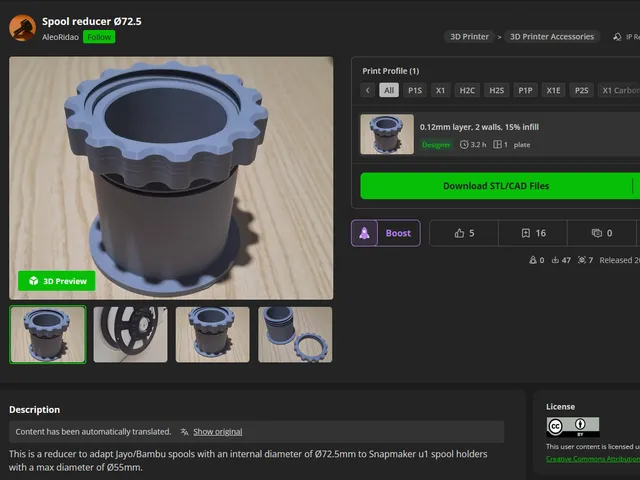The image size is (640, 480).
Task: Click the IP report flag icon
Action: point(617,37)
